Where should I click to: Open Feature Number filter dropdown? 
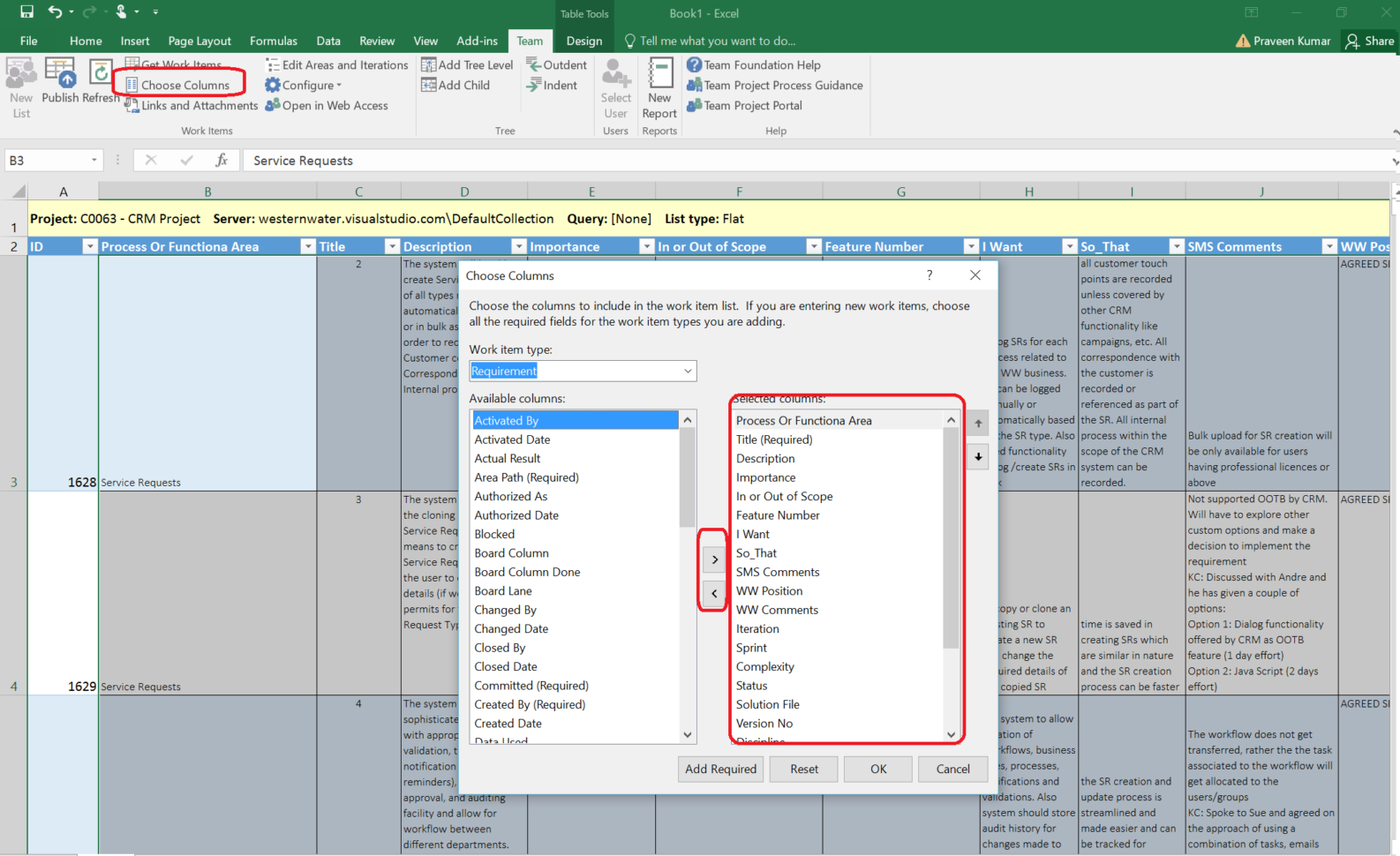pyautogui.click(x=971, y=246)
